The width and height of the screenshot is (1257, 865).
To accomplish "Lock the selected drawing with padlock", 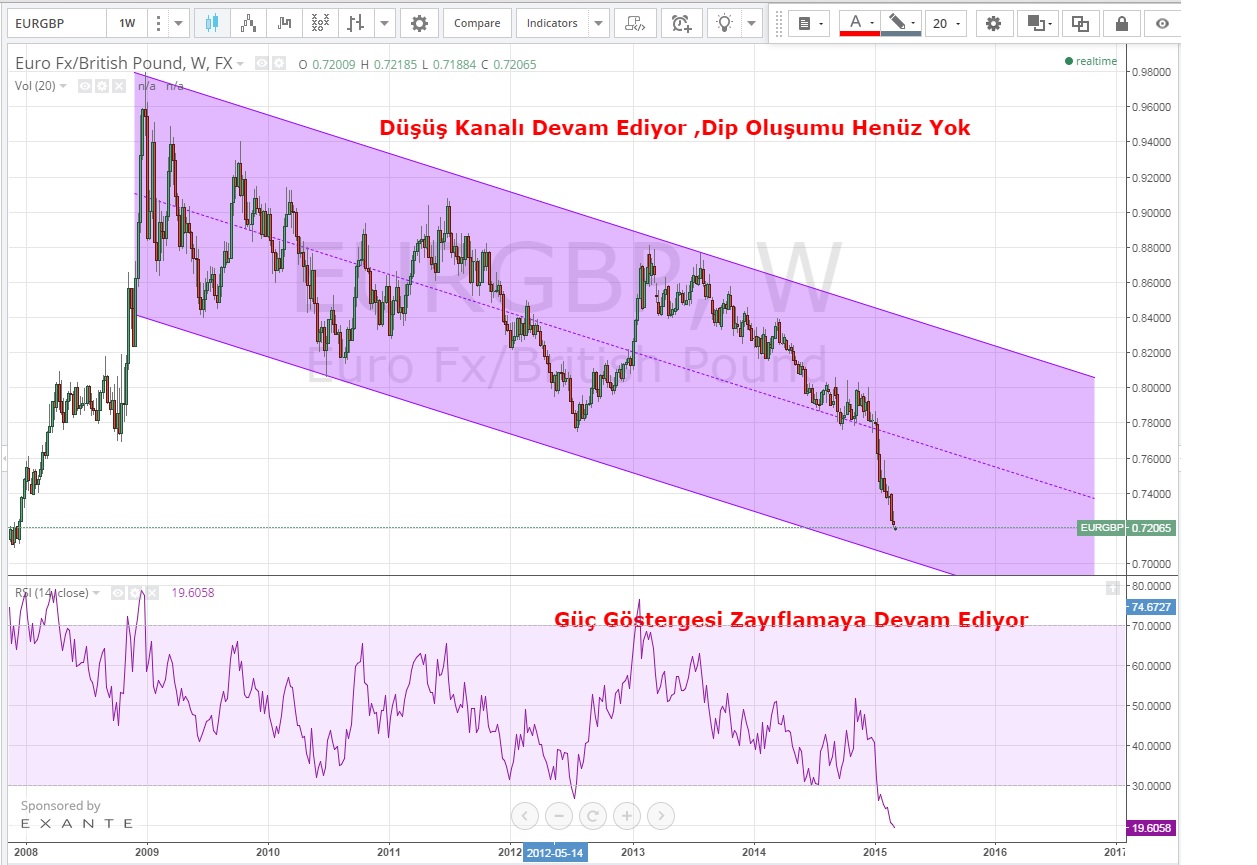I will coord(1122,23).
